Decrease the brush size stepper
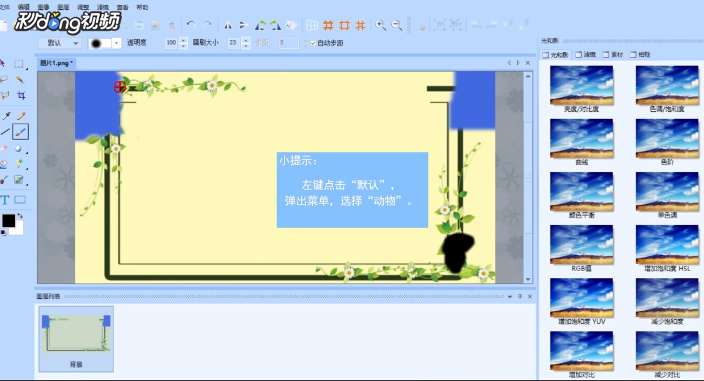 (246, 46)
